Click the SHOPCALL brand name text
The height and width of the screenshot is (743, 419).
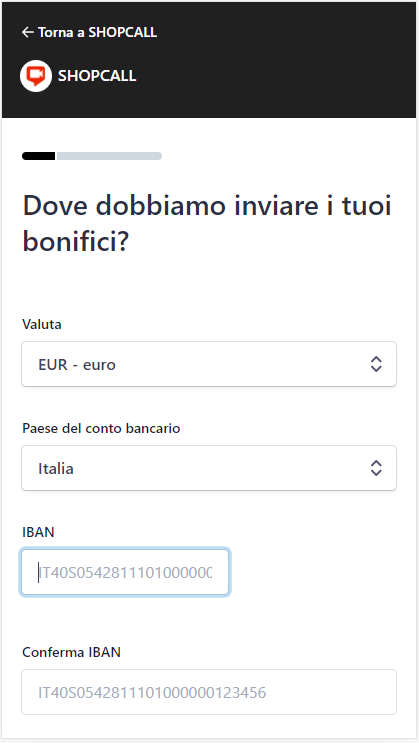[x=97, y=76]
